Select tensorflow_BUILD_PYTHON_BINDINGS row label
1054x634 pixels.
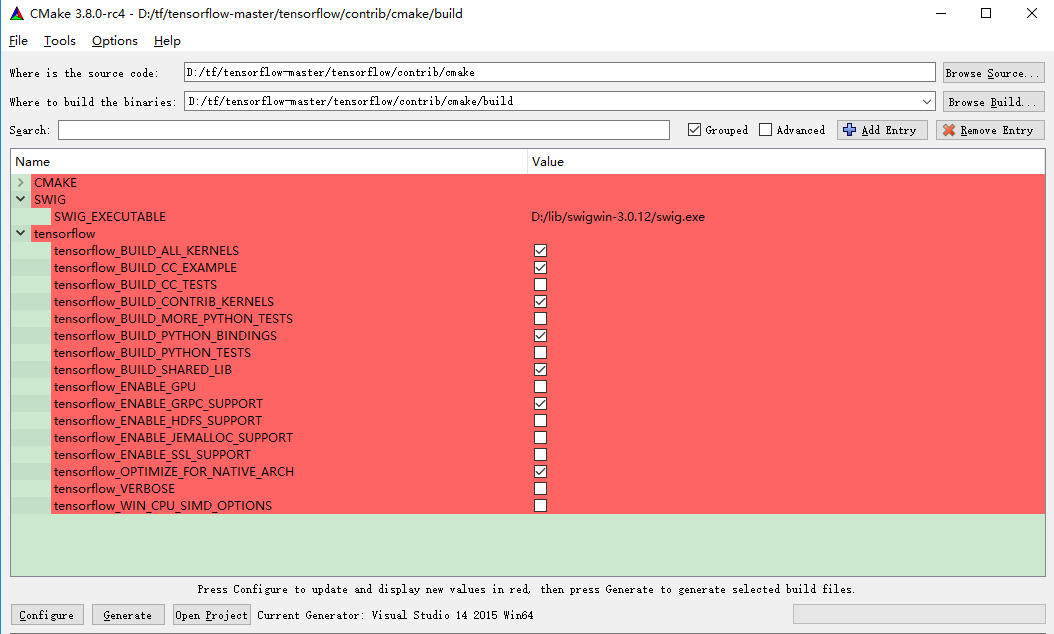[x=165, y=335]
